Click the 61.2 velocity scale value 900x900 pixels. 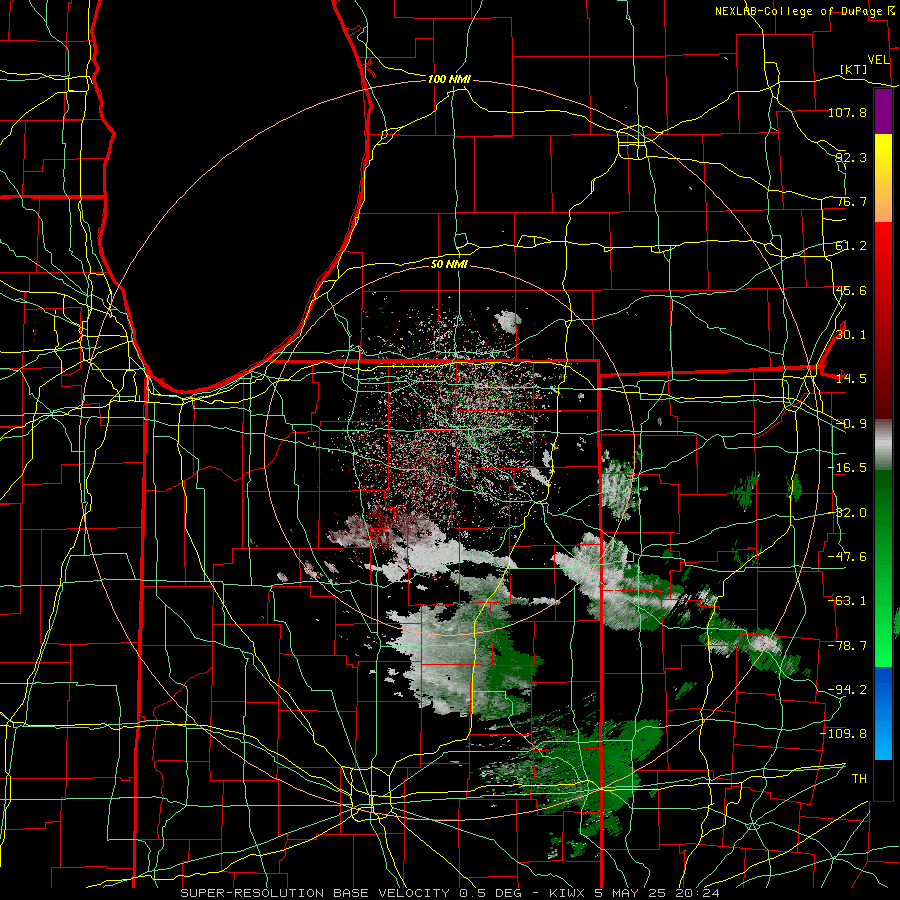click(x=851, y=246)
